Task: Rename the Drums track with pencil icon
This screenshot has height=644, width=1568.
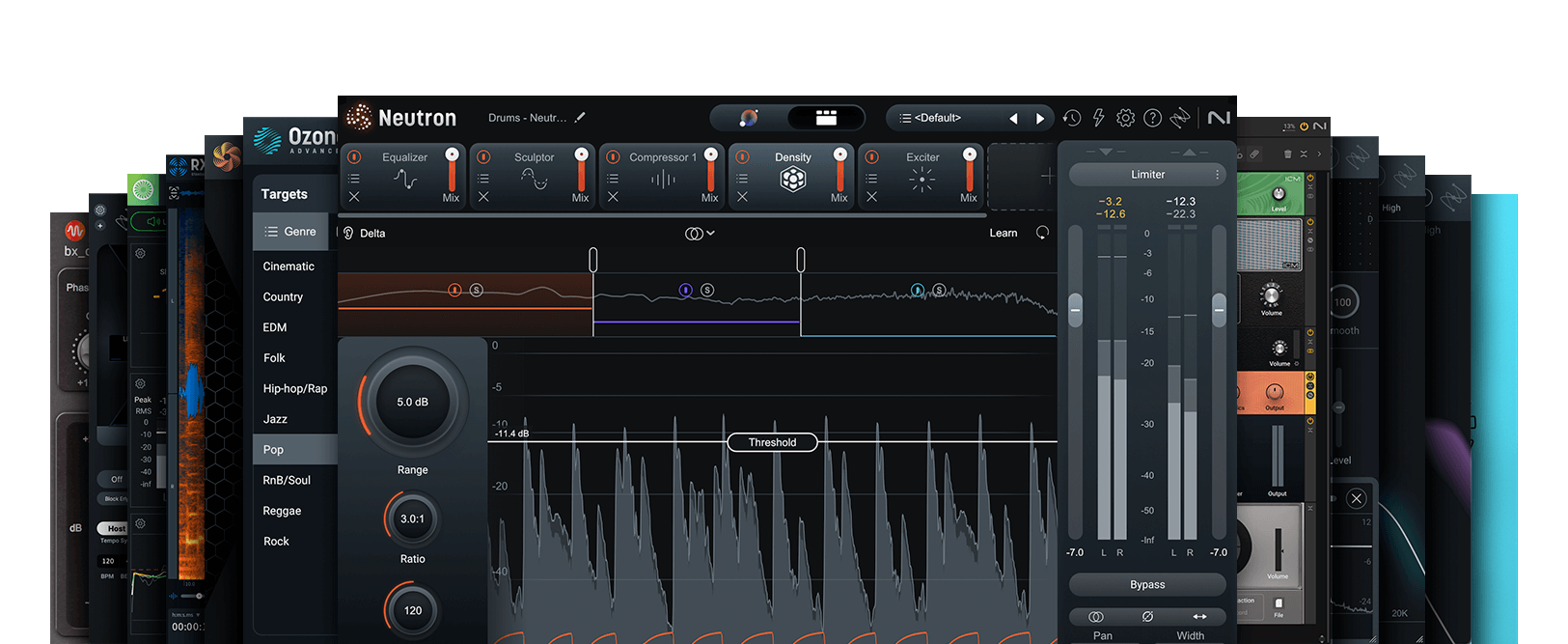Action: click(x=580, y=118)
